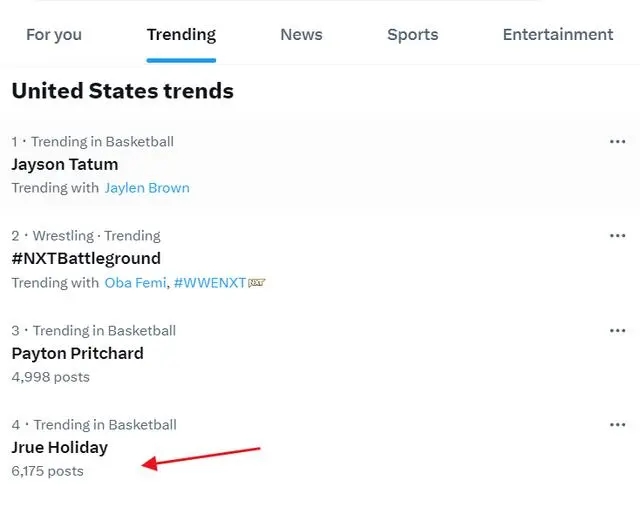
Task: Open the Oba Femi related trend link
Action: coord(135,282)
